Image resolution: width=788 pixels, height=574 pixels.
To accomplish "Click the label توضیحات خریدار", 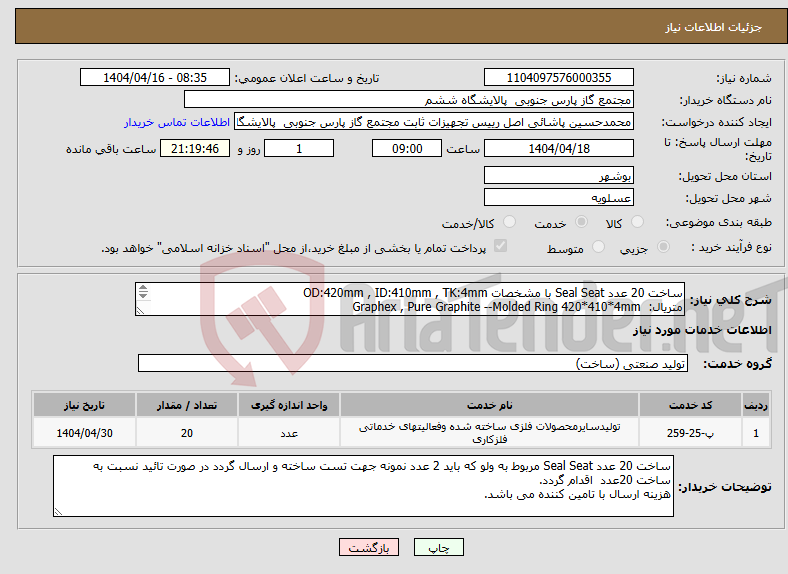I will click(x=725, y=487).
